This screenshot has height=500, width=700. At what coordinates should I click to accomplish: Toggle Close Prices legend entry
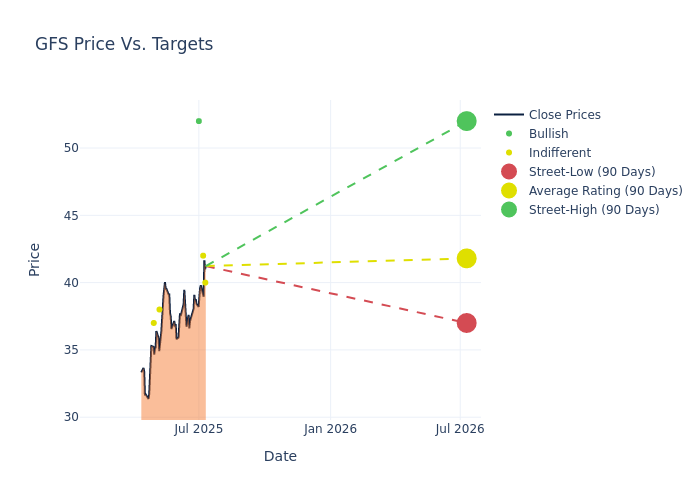[x=547, y=115]
